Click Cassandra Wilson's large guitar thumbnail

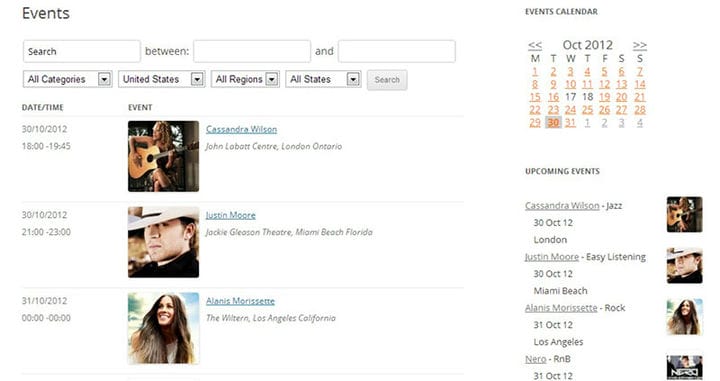pos(163,156)
